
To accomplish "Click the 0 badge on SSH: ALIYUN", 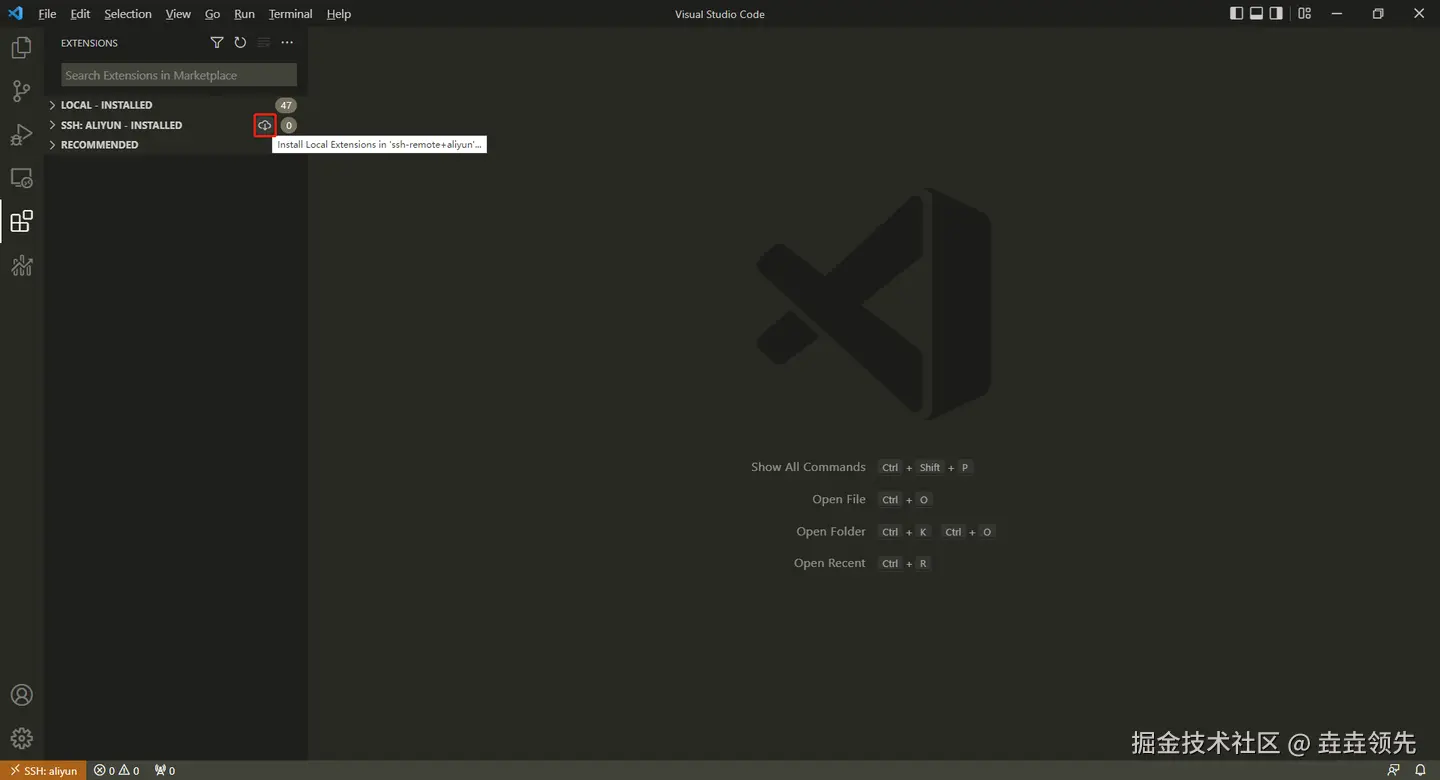I will (288, 125).
